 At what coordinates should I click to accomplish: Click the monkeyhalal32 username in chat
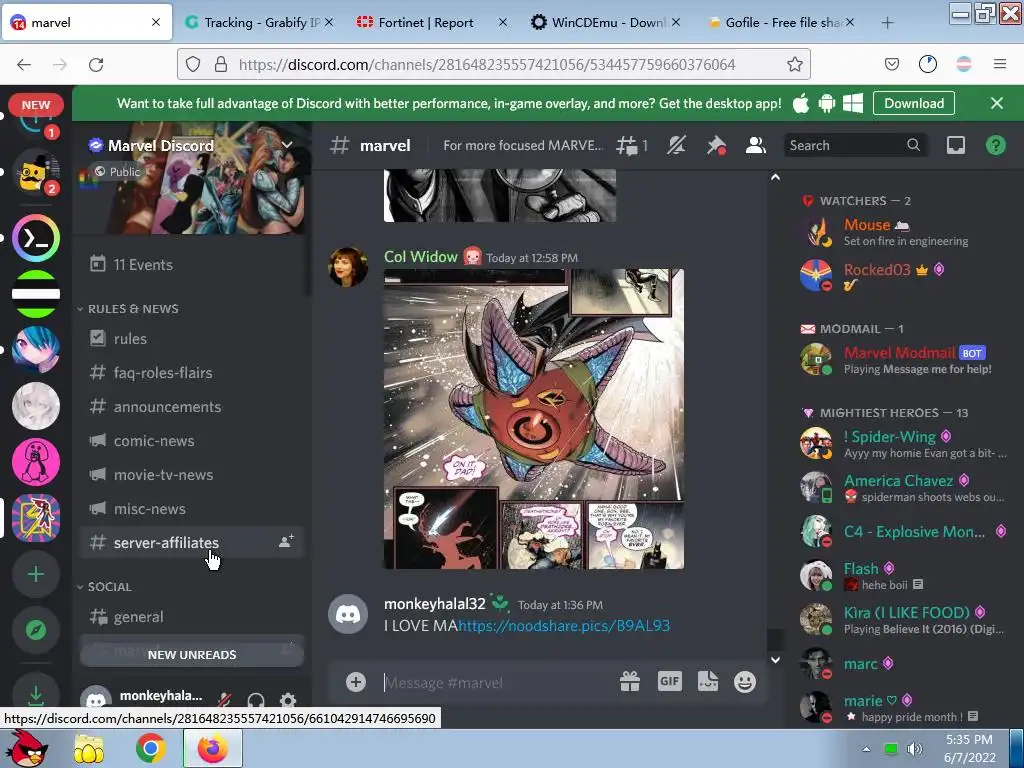click(435, 604)
